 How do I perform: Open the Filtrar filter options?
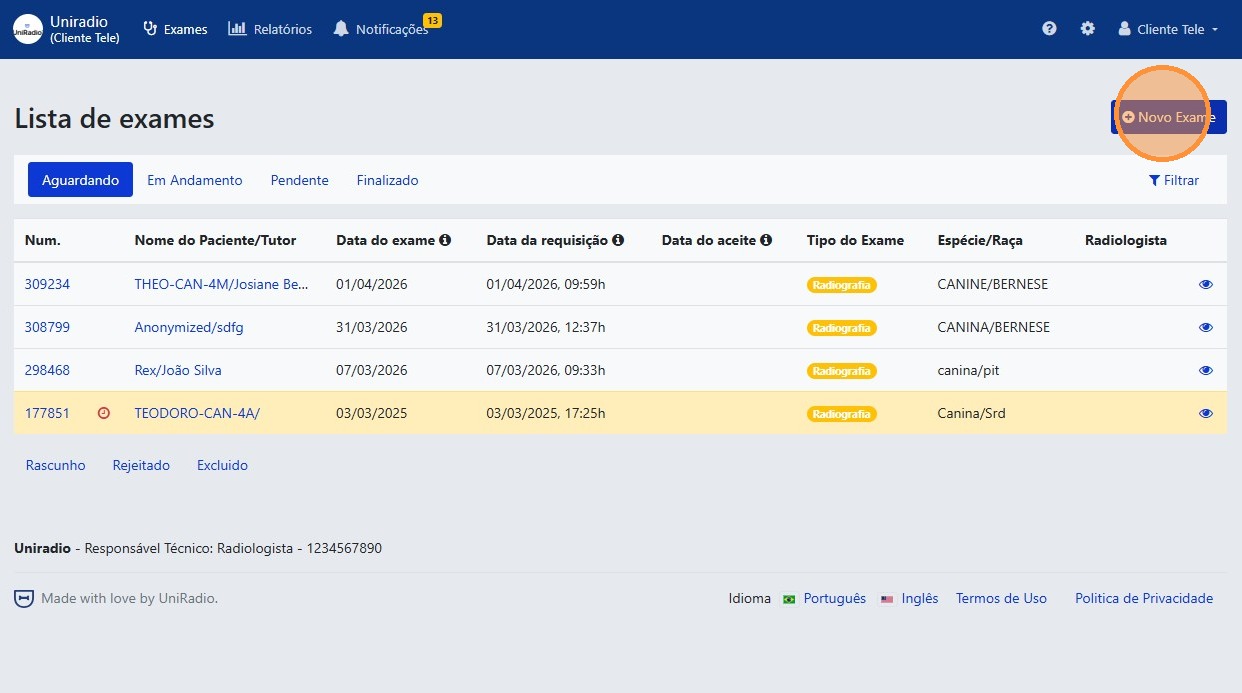1174,181
